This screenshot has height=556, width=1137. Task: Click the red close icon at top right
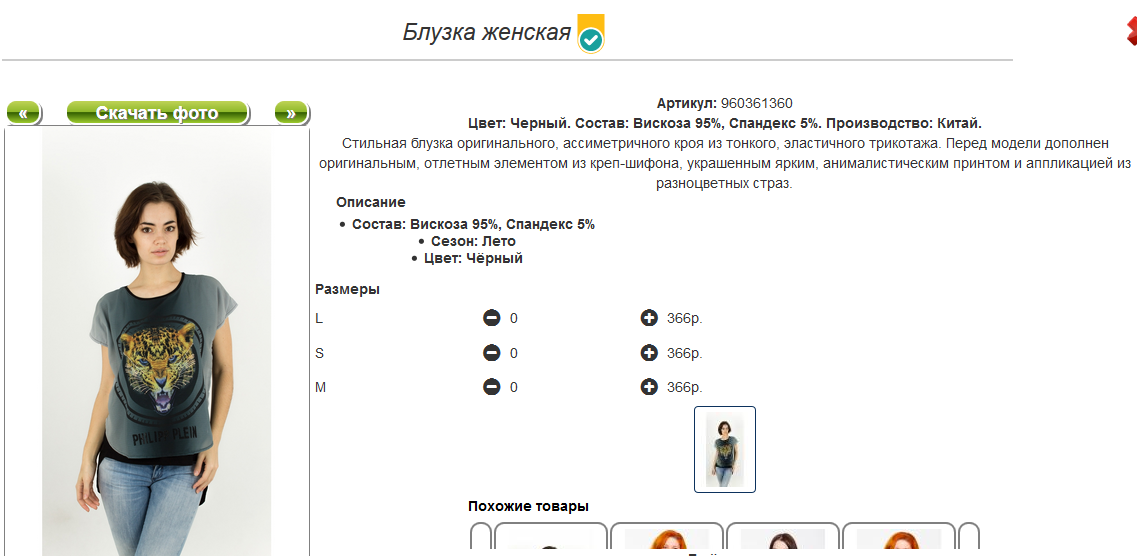[1130, 31]
